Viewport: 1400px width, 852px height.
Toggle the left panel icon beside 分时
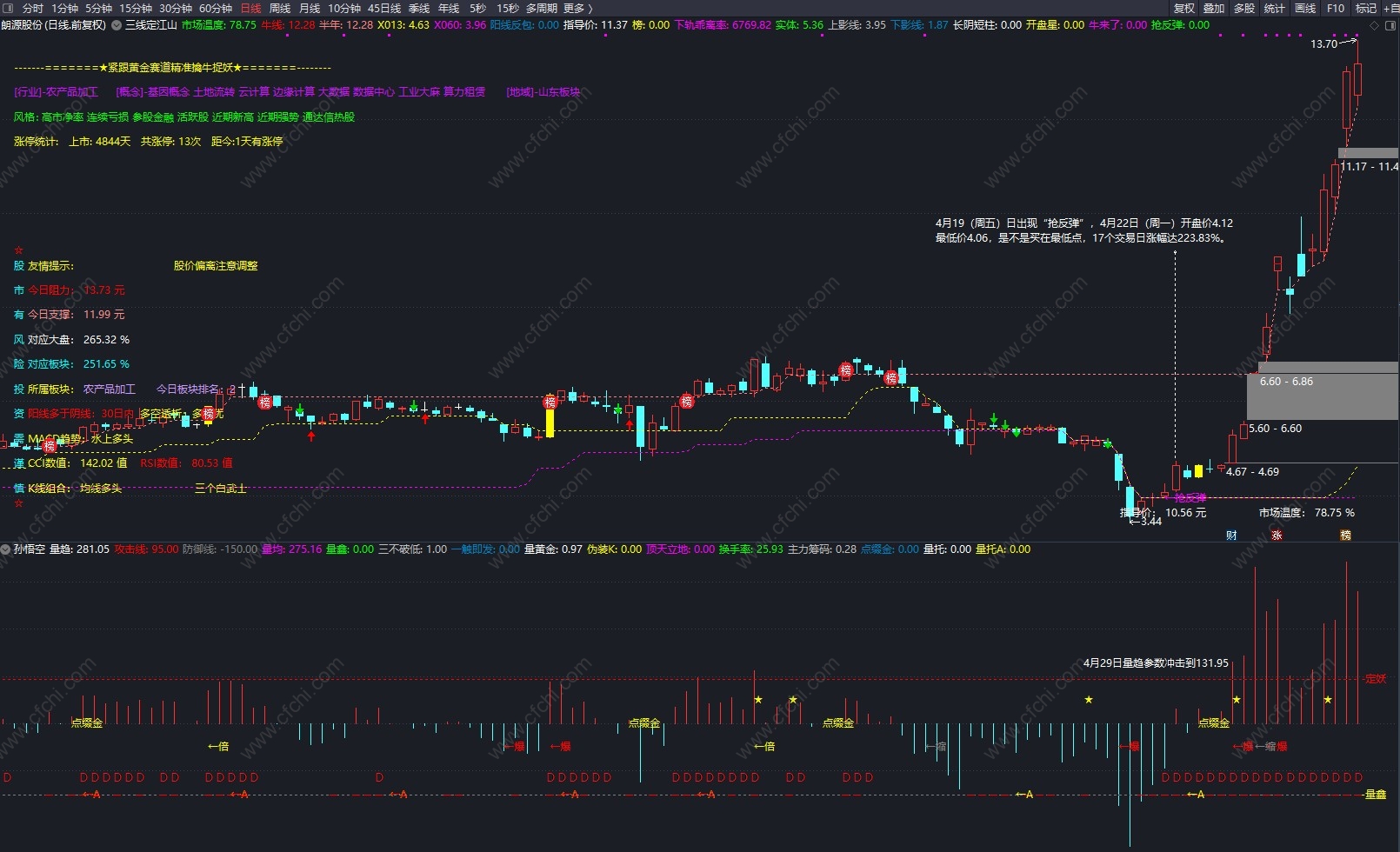pyautogui.click(x=8, y=8)
